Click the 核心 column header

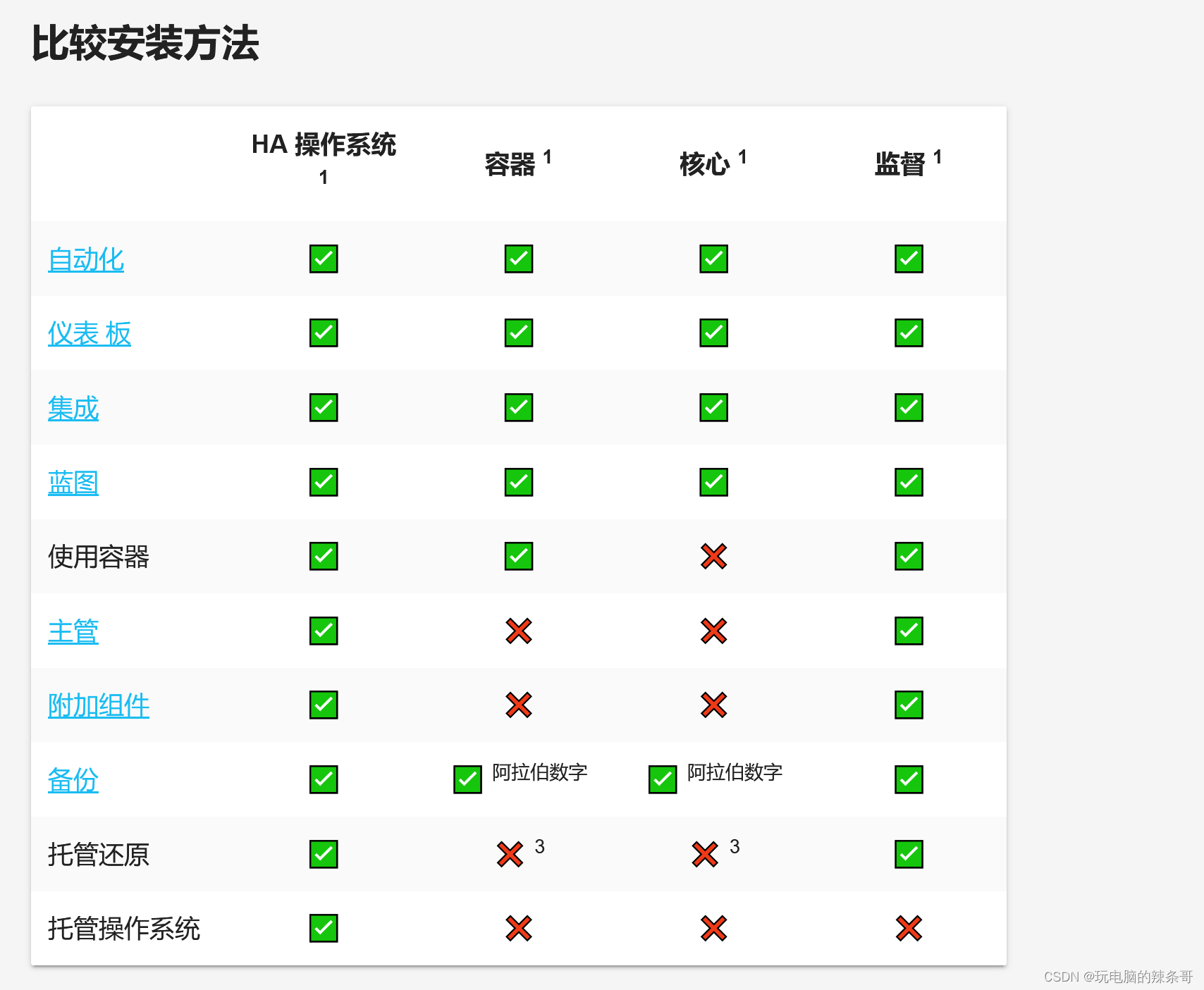point(713,163)
